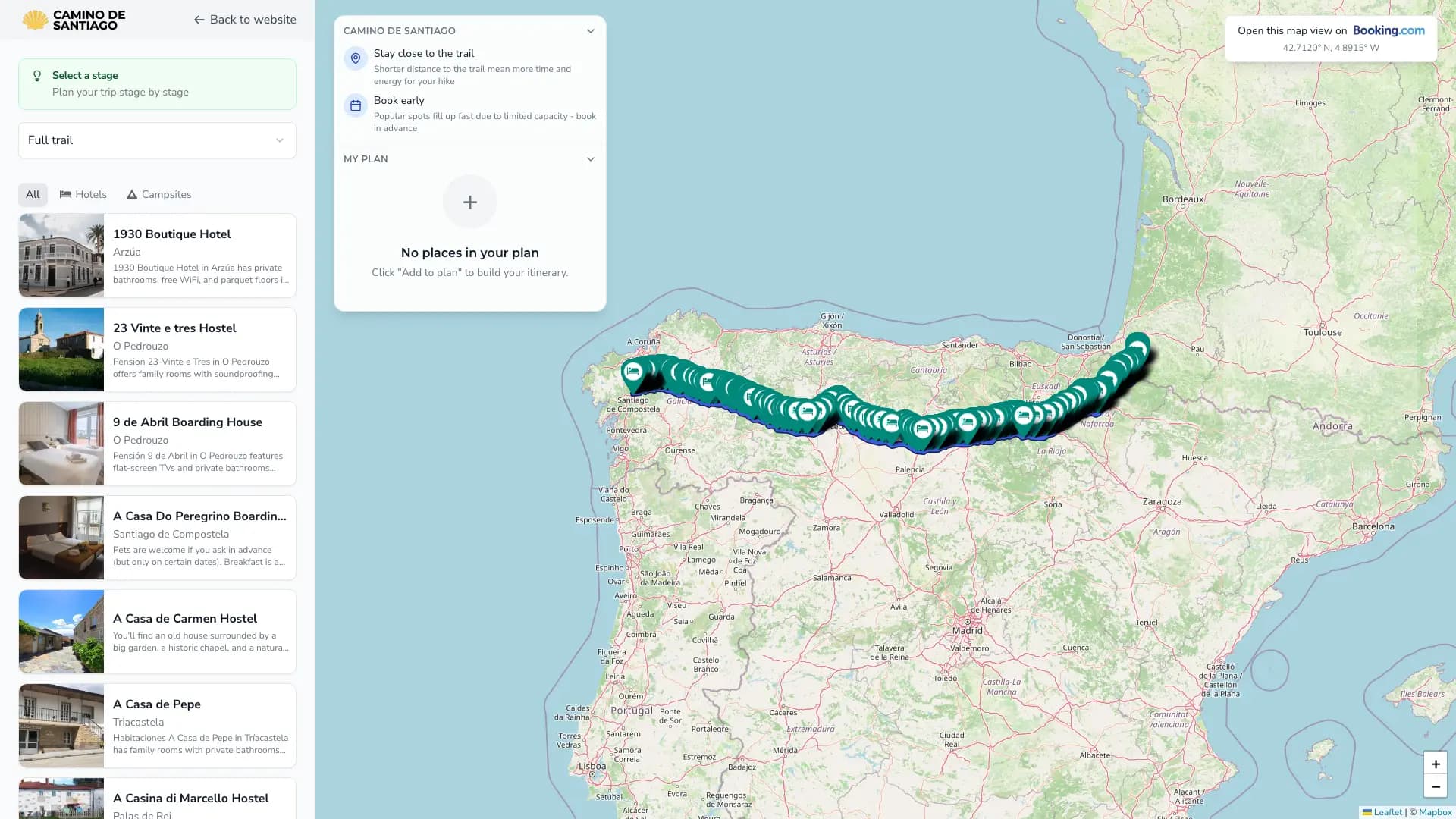
Task: Enable the Campsites filter
Action: point(158,194)
